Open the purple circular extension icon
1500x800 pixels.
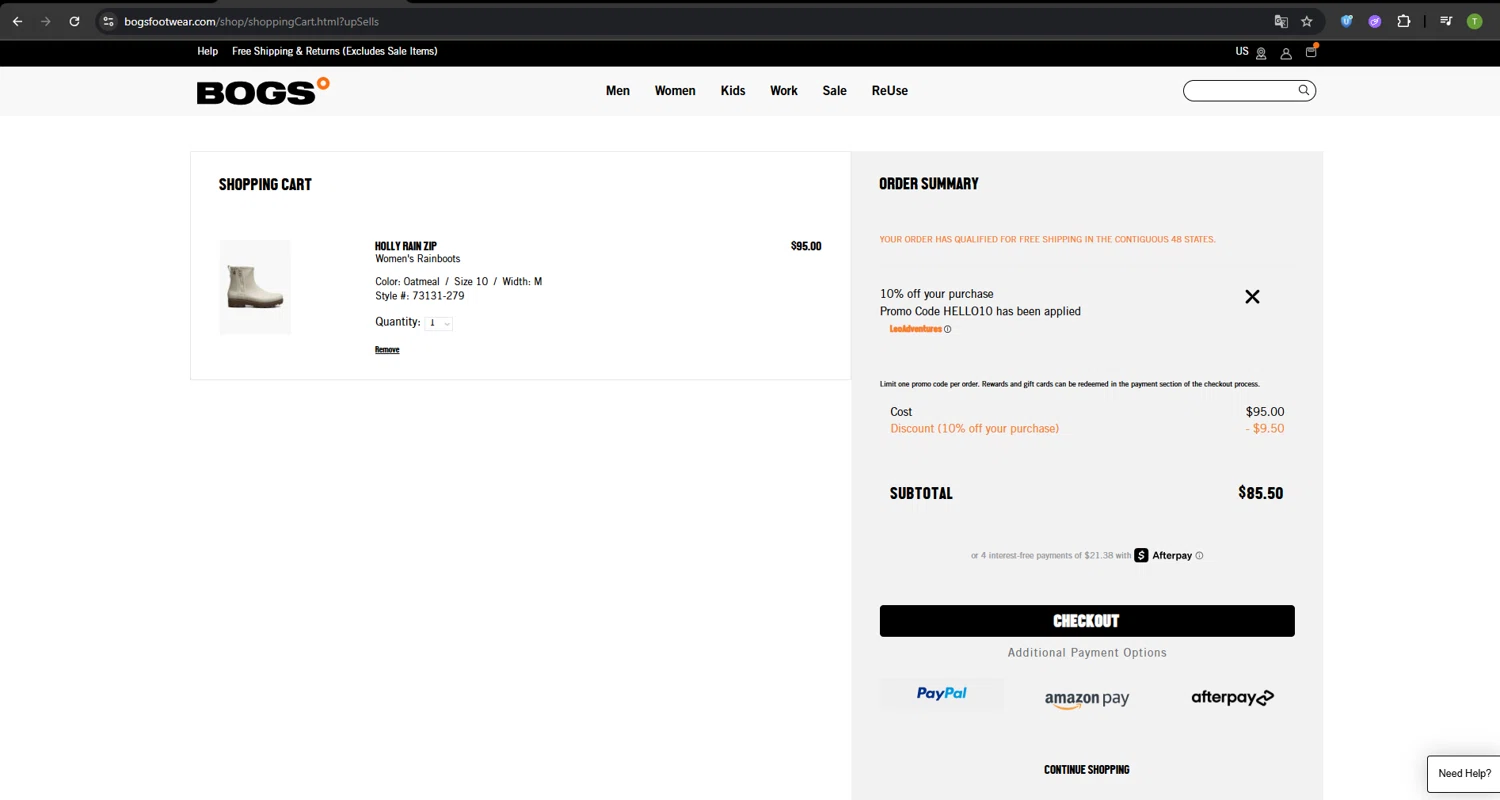[1375, 21]
